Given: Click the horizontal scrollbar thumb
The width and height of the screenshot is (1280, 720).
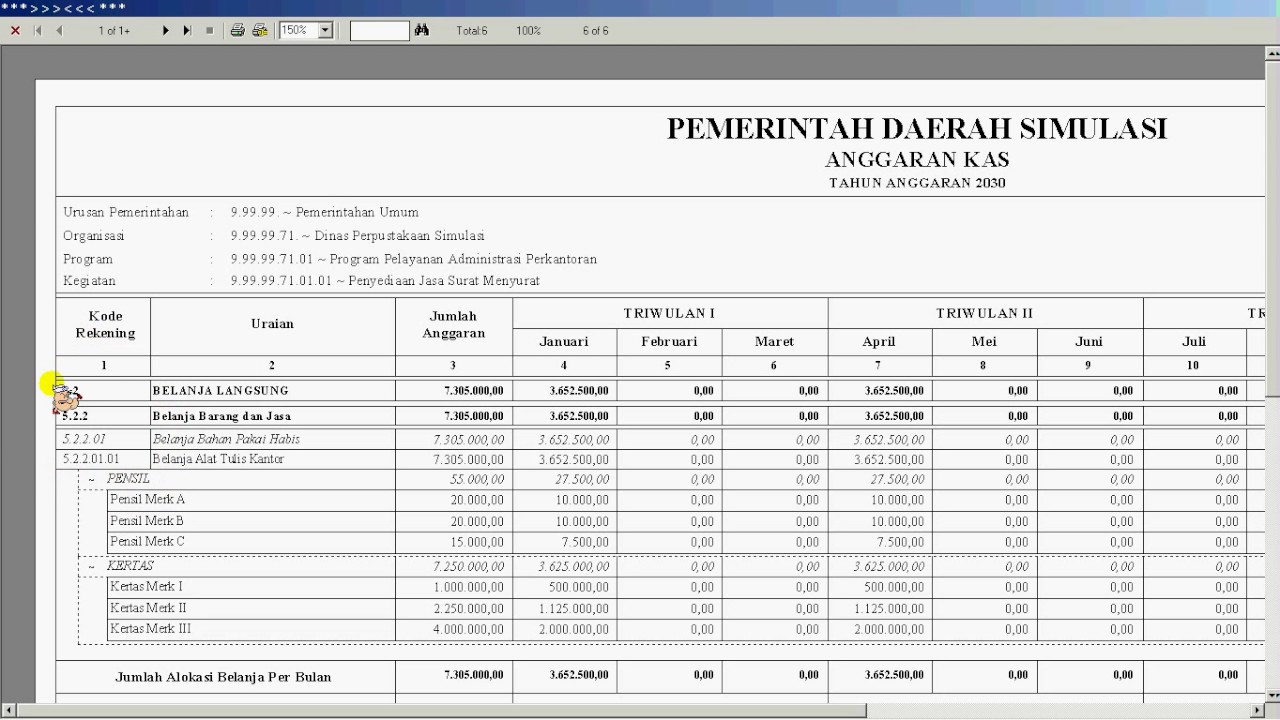Looking at the screenshot, I should [441, 711].
